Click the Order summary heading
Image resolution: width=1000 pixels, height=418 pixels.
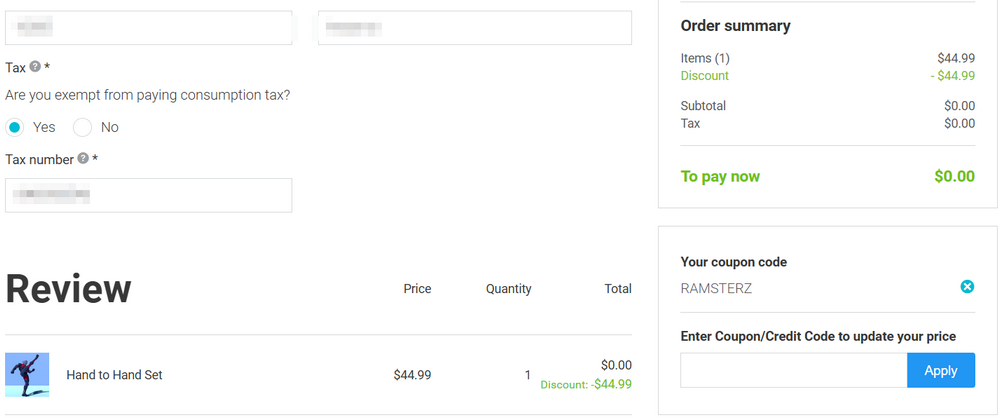(x=735, y=26)
